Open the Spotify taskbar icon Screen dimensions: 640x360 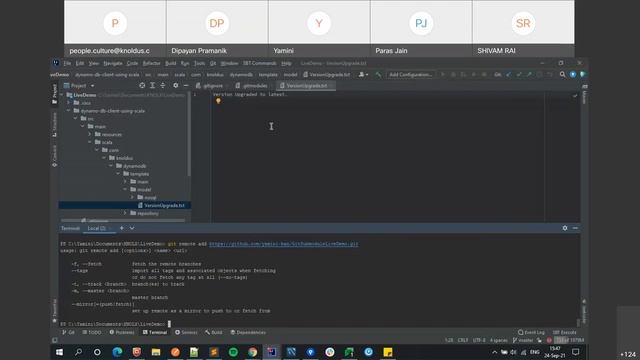233,352
